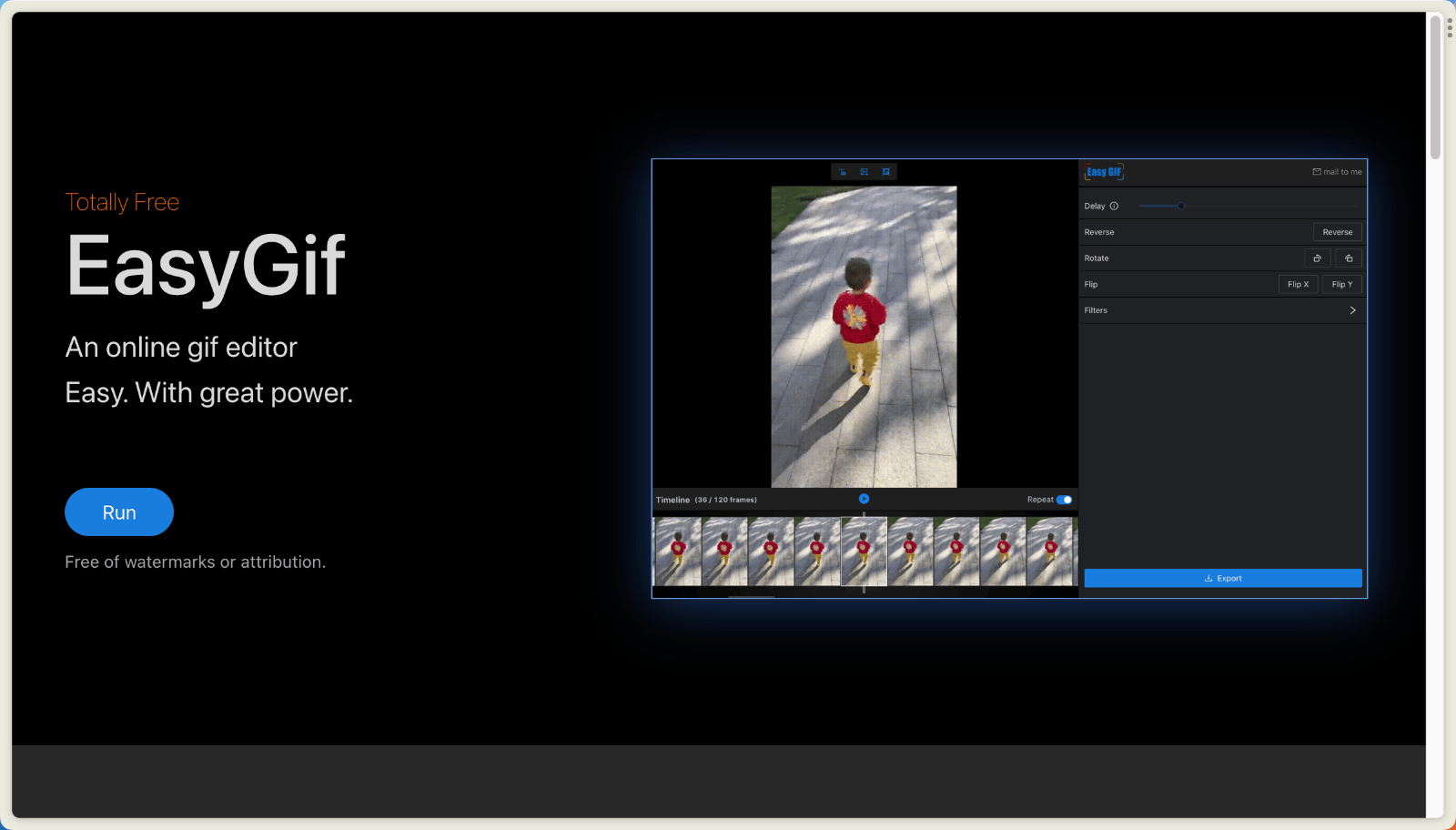Click the timeline horizontal scrollbar thumb
The width and height of the screenshot is (1456, 830).
click(752, 596)
